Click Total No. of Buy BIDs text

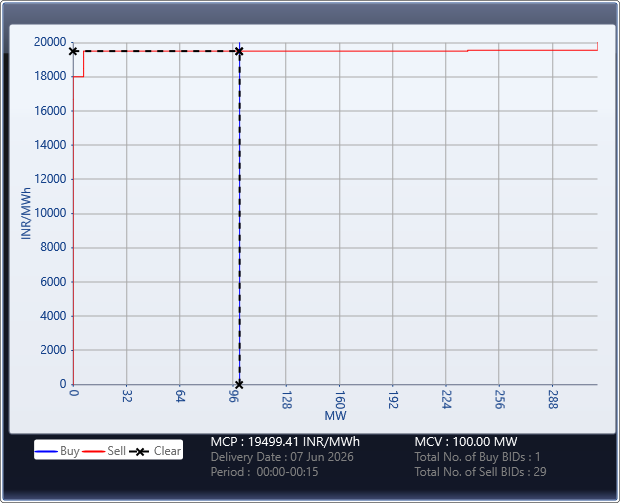(x=477, y=457)
